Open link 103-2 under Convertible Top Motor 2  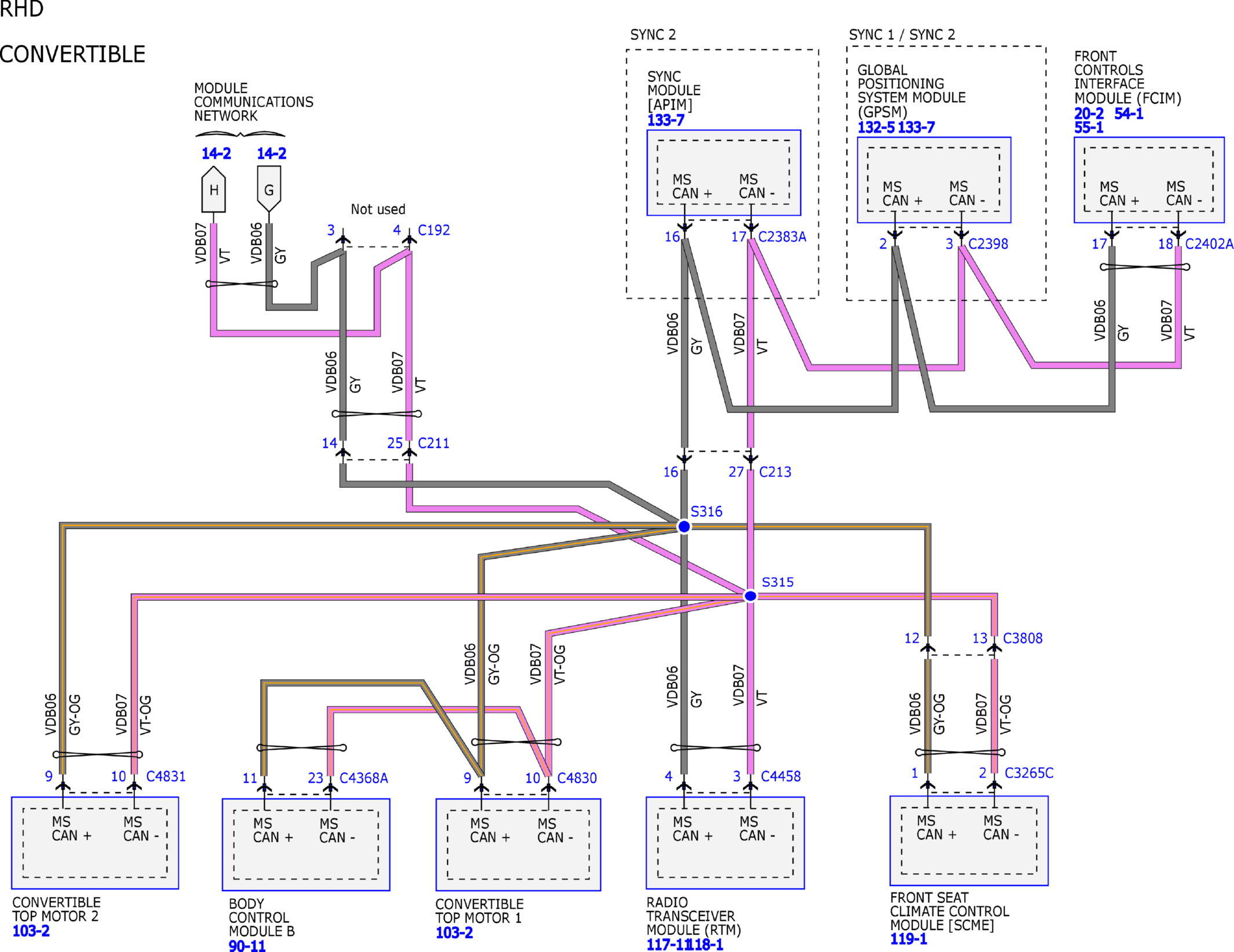(31, 931)
